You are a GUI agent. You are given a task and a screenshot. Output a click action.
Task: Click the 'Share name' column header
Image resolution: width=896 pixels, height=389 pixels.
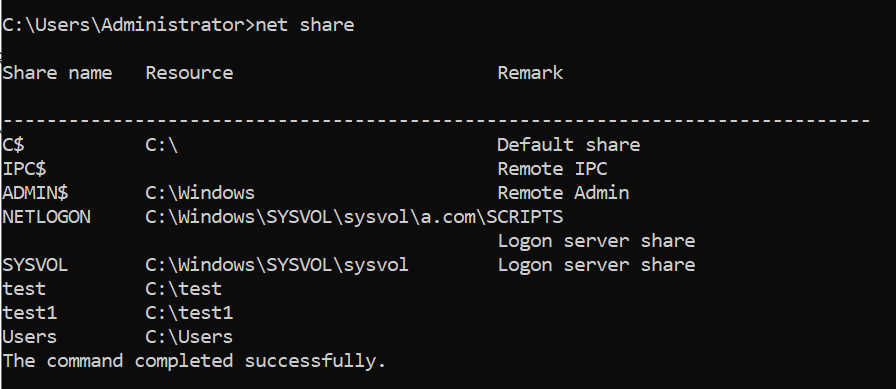(57, 73)
